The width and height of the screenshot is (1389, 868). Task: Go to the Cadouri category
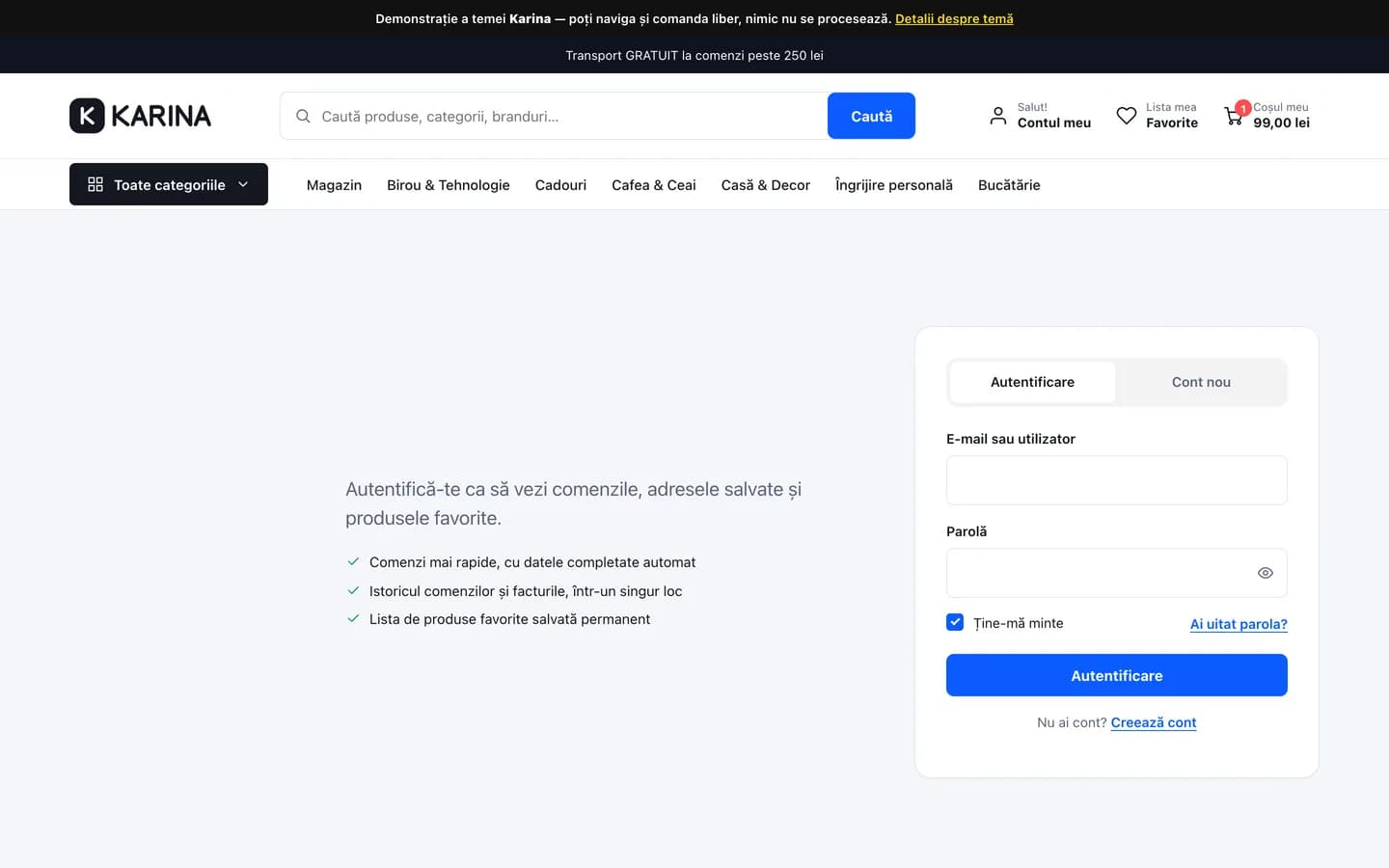click(560, 185)
